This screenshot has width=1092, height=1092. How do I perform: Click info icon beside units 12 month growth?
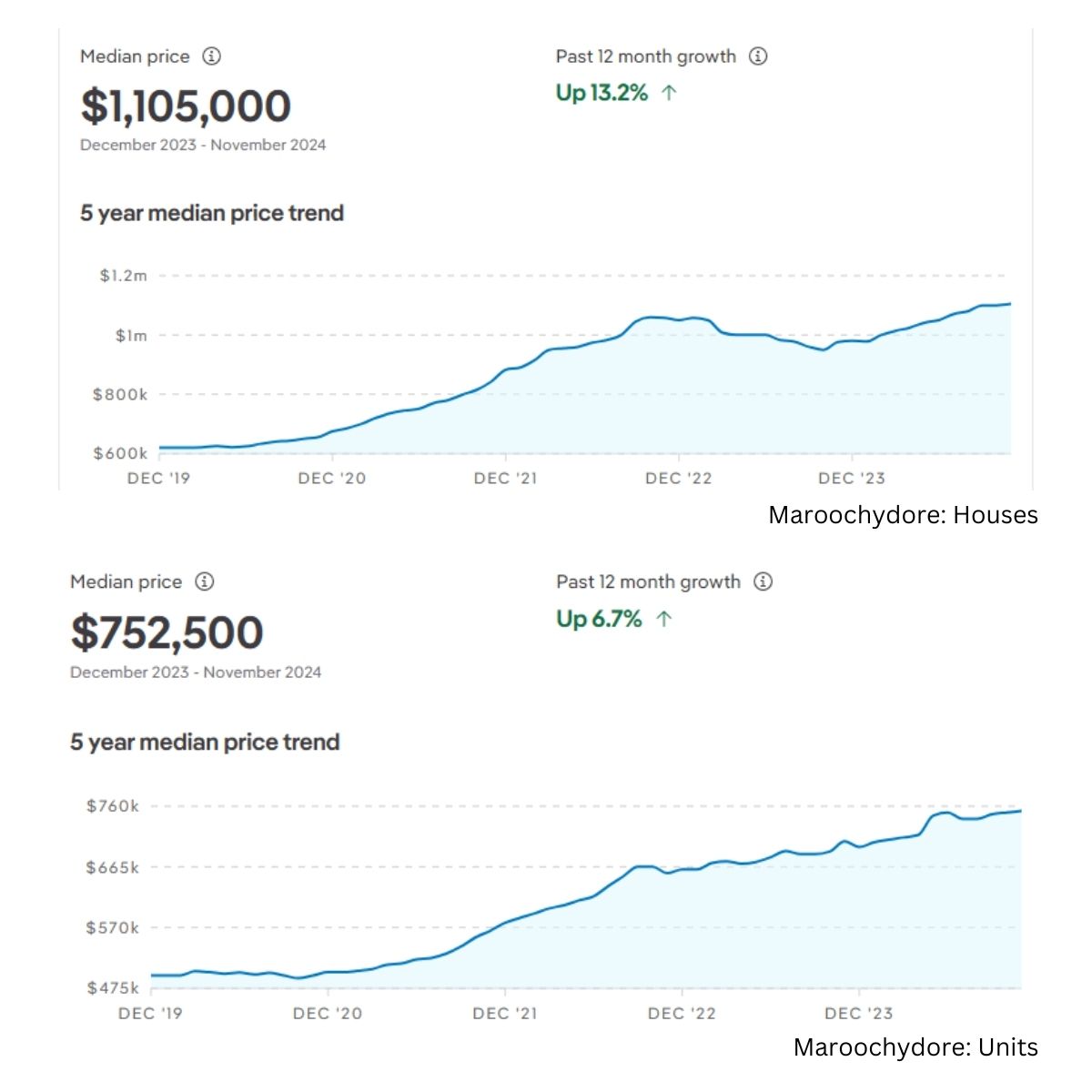[763, 581]
